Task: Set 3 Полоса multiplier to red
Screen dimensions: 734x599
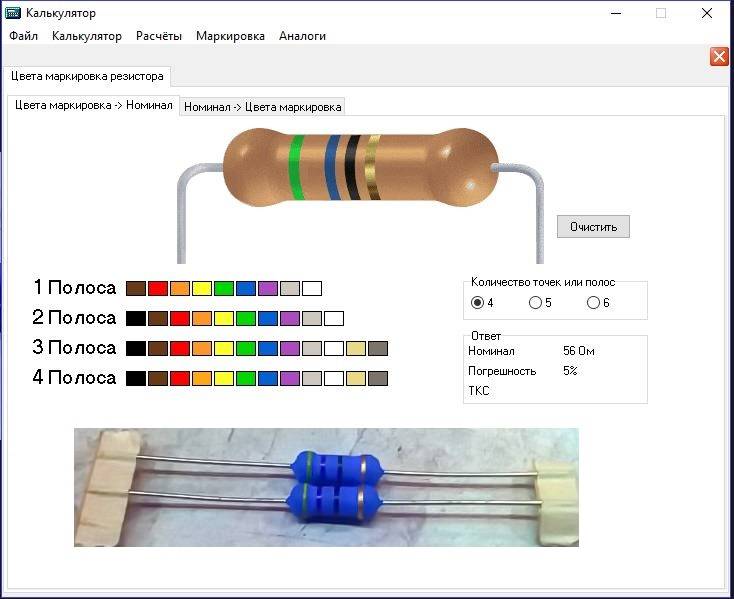Action: pyautogui.click(x=180, y=348)
